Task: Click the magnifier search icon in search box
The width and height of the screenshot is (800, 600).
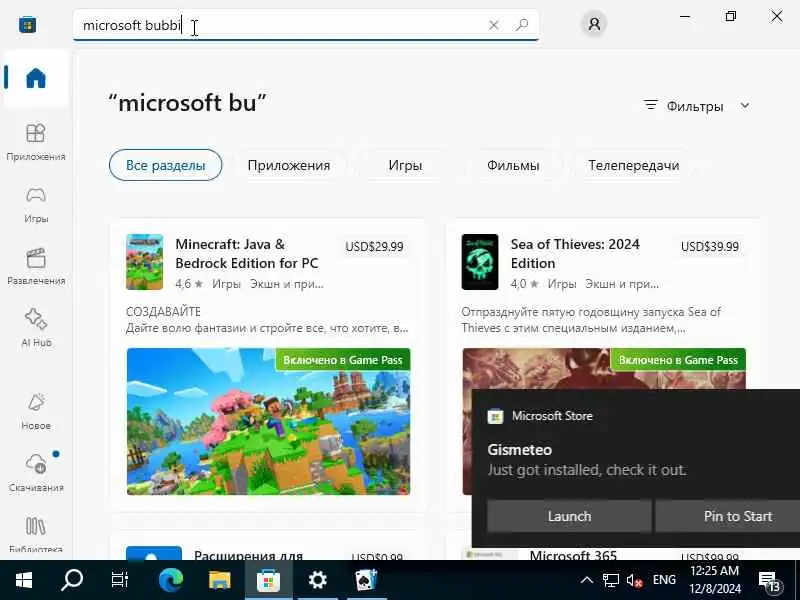Action: click(x=521, y=24)
